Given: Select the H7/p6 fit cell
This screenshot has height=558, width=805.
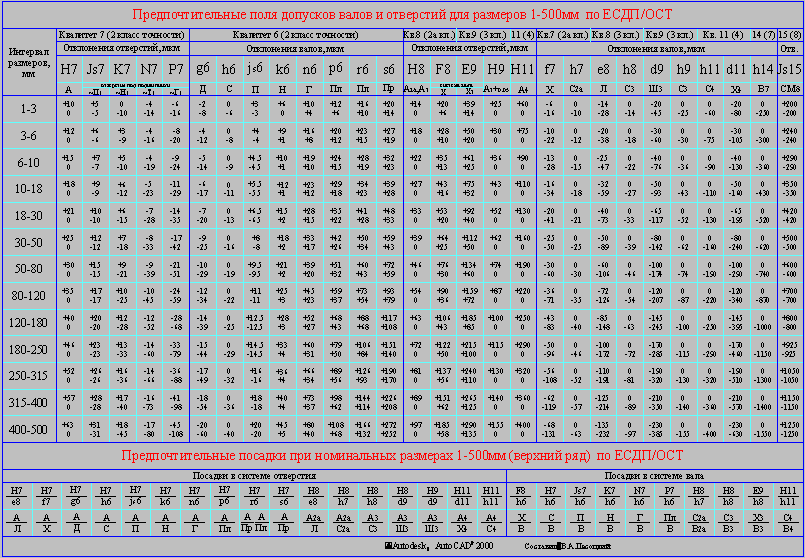Looking at the screenshot, I should (225, 495).
